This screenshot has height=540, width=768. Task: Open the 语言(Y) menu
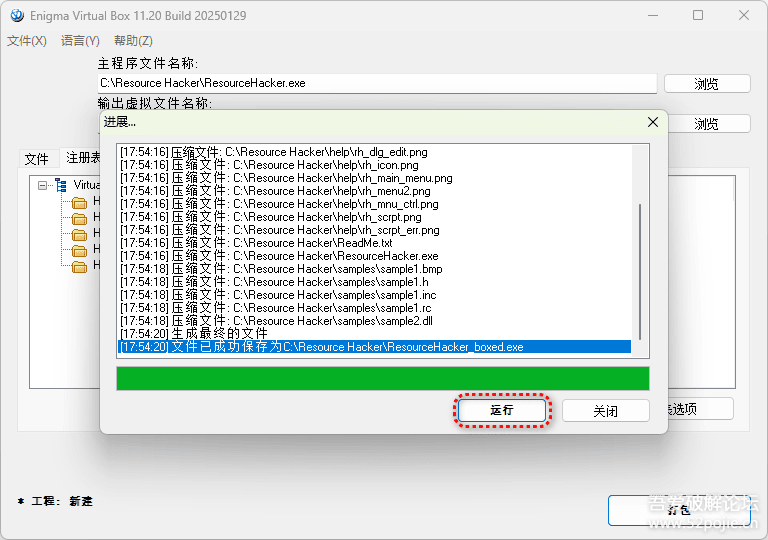pyautogui.click(x=80, y=41)
